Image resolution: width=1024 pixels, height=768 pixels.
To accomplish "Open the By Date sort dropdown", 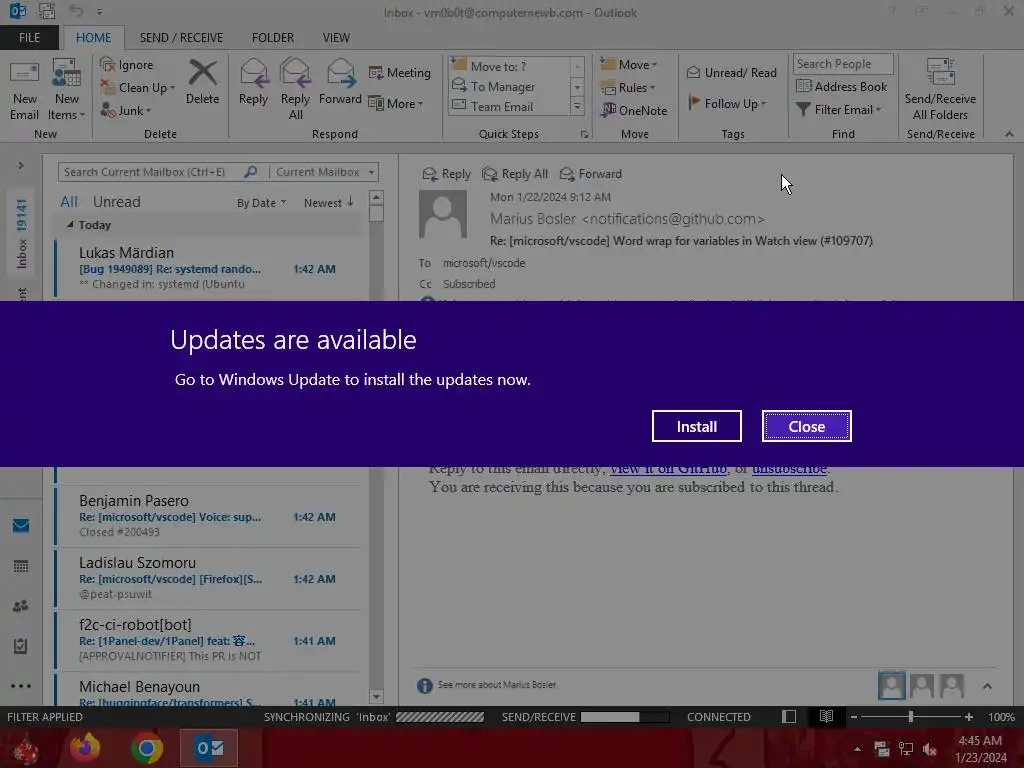I will pyautogui.click(x=261, y=203).
